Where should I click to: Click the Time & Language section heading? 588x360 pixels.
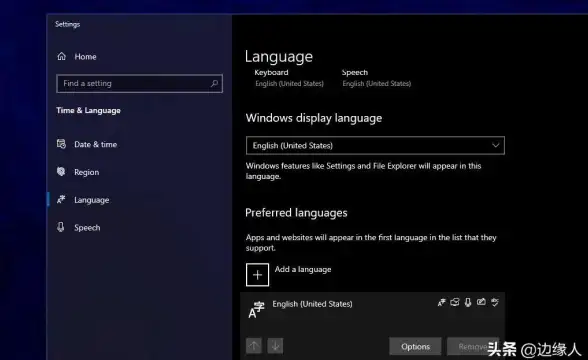88,111
